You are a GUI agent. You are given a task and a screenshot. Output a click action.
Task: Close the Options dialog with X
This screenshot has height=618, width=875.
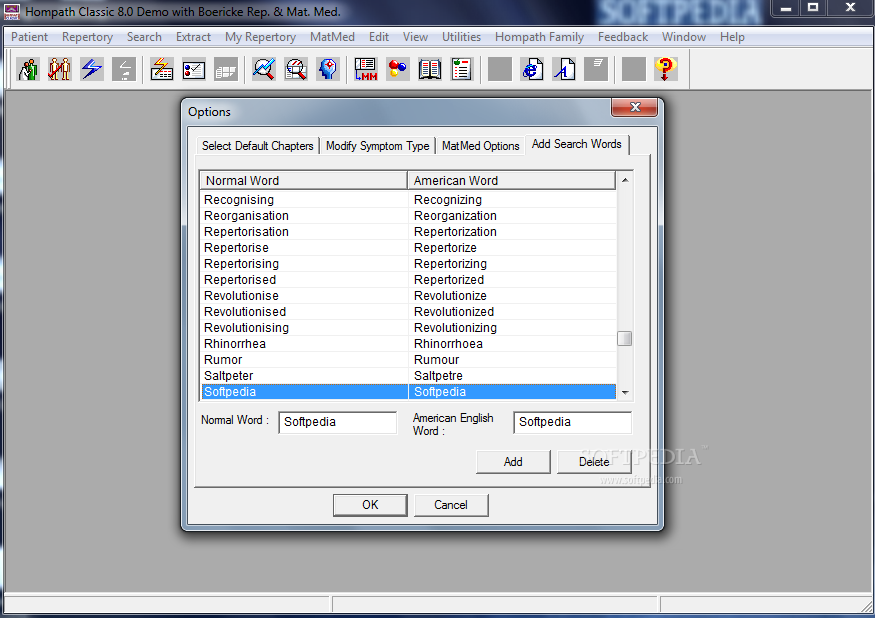[x=634, y=107]
